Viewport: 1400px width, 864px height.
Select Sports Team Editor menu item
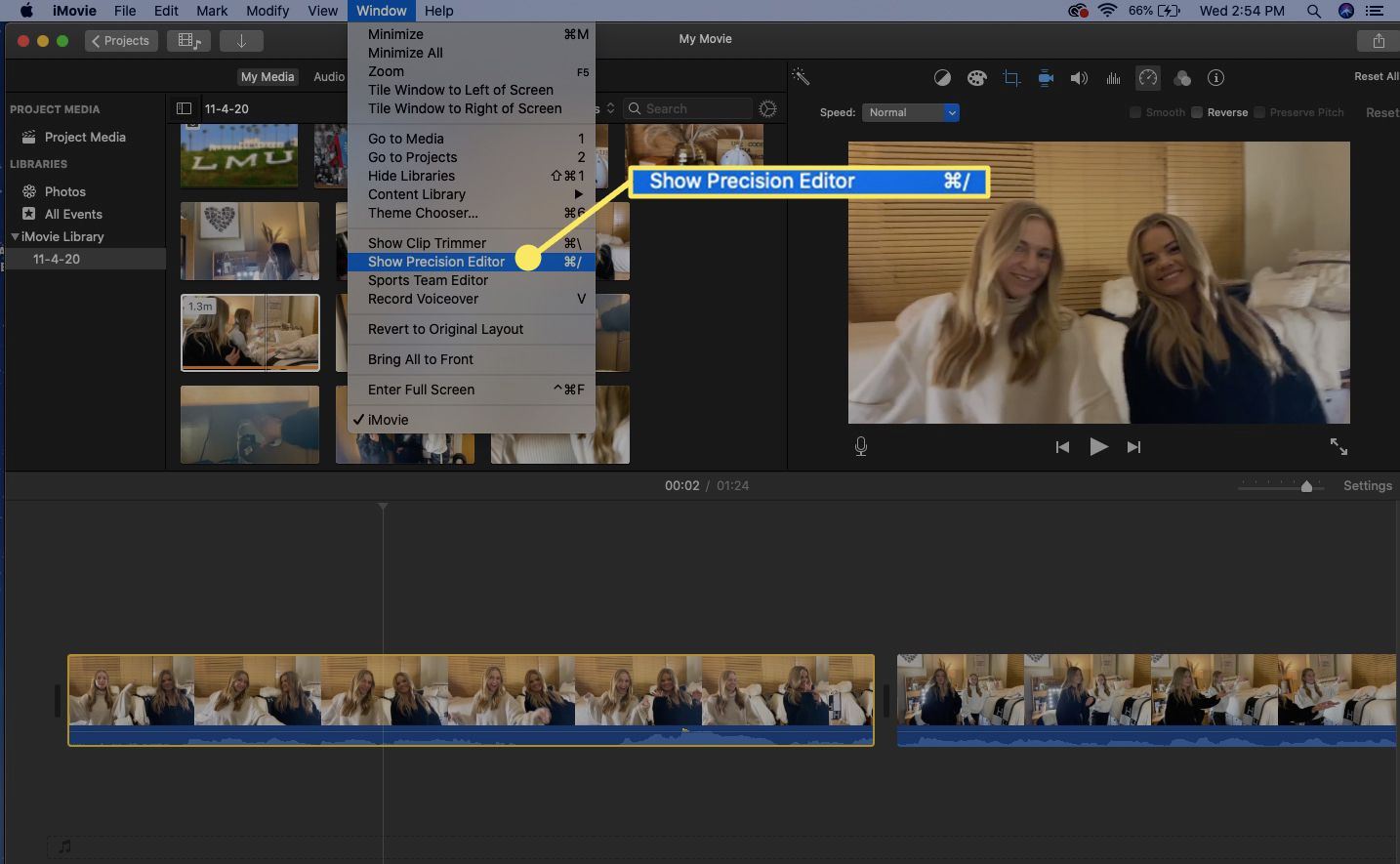coord(472,280)
